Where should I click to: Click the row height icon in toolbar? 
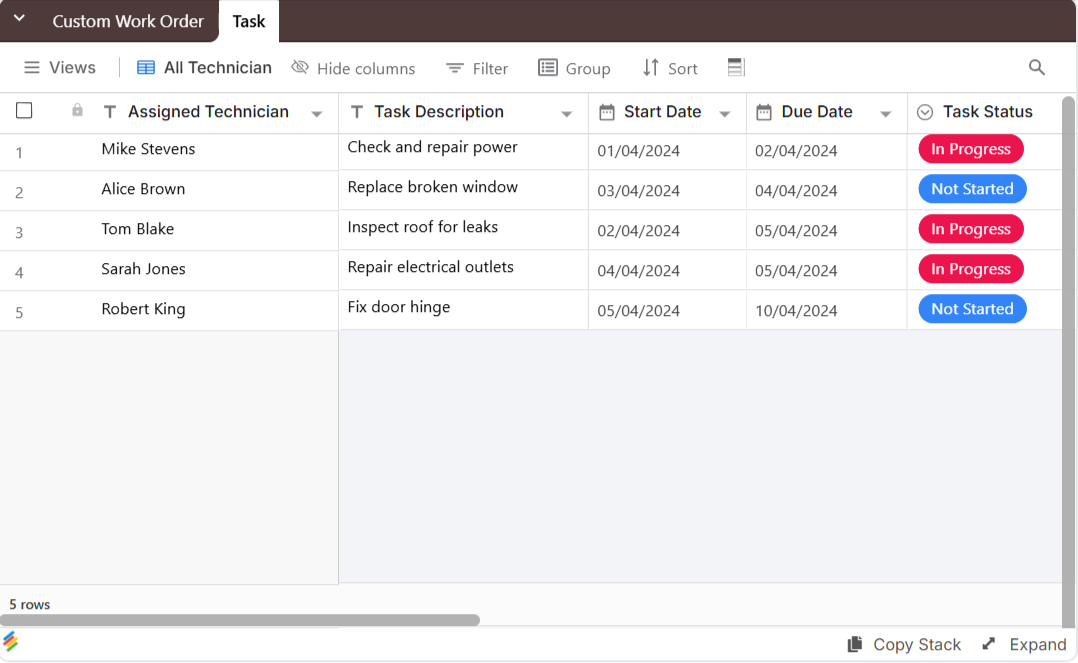[x=736, y=67]
